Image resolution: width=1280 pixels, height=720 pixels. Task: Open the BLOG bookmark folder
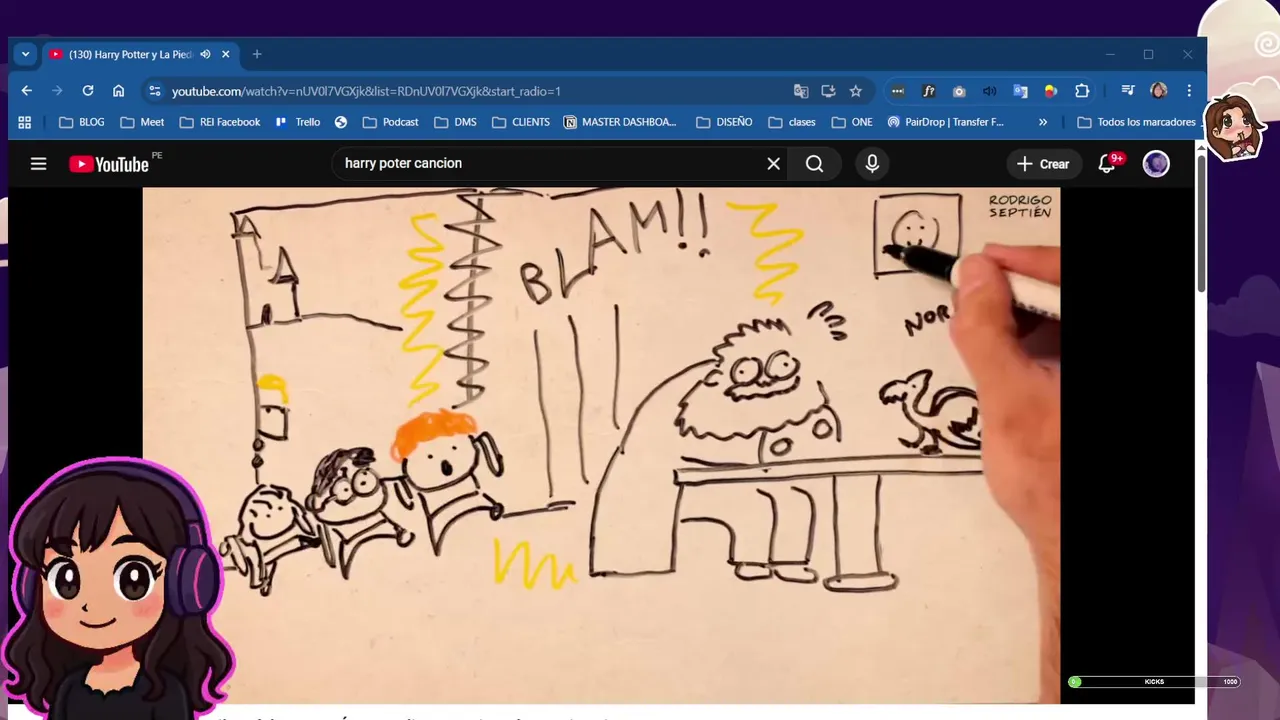[81, 122]
